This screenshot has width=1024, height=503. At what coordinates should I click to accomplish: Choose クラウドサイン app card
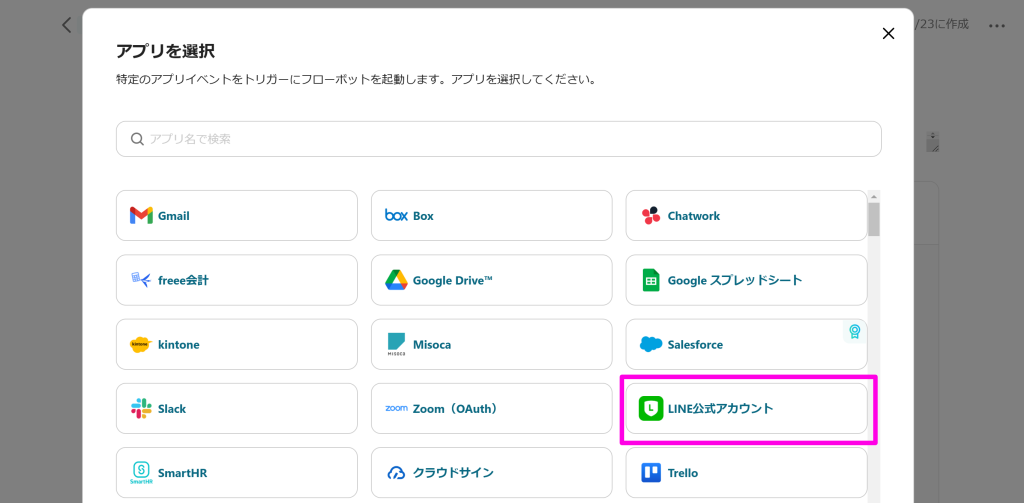point(492,473)
